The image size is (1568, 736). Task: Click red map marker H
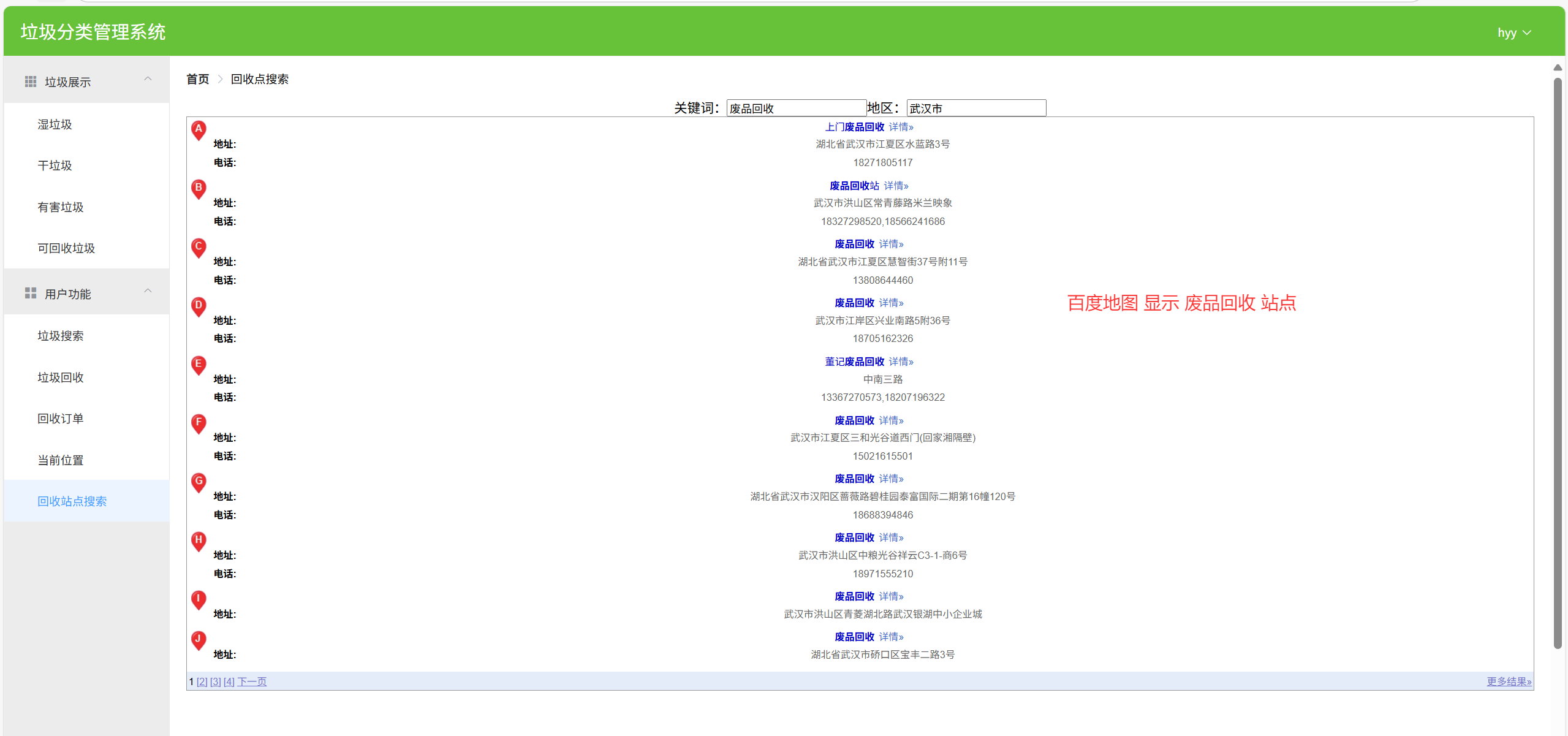click(x=199, y=541)
